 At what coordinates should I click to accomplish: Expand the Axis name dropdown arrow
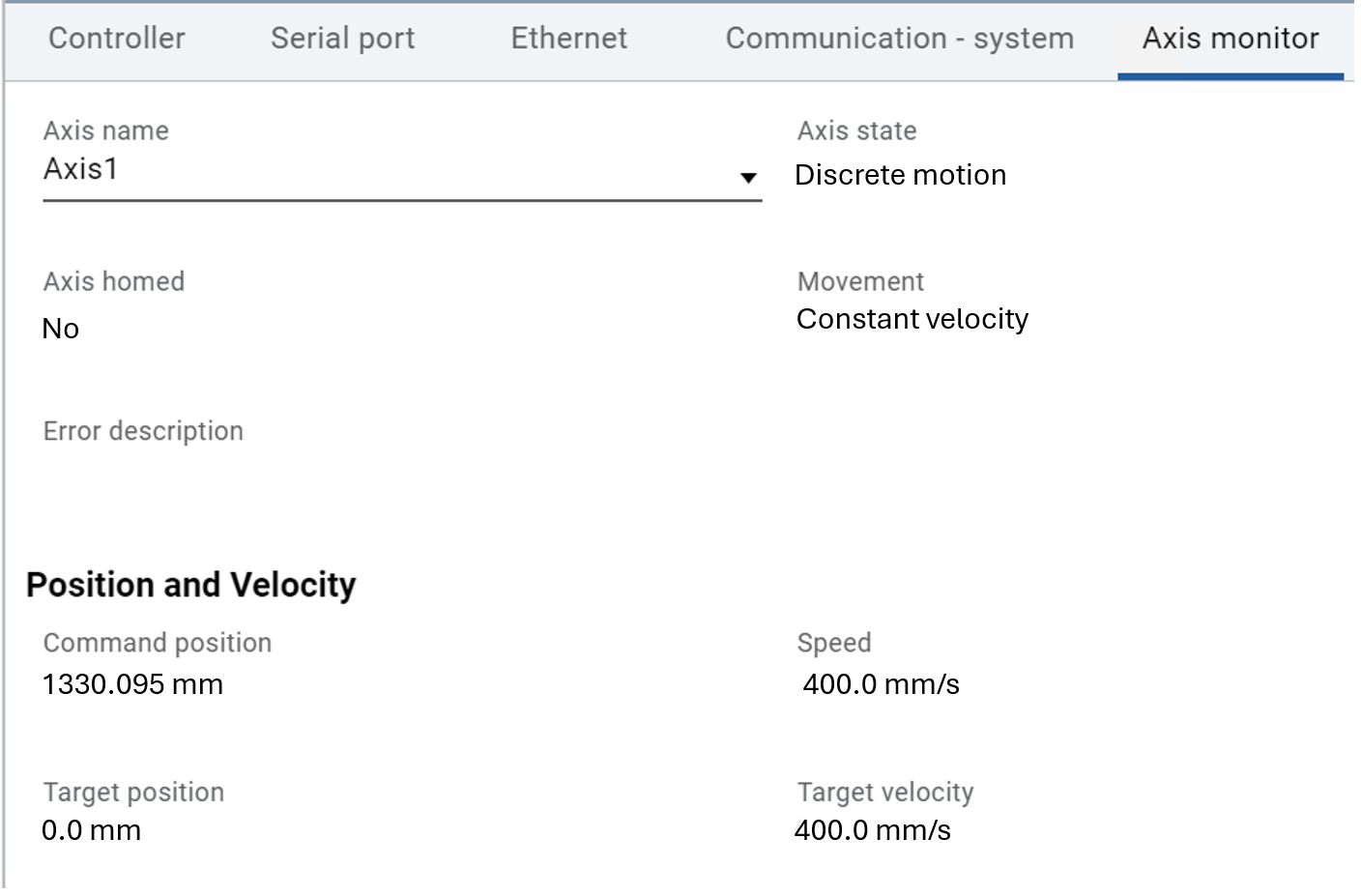(747, 177)
